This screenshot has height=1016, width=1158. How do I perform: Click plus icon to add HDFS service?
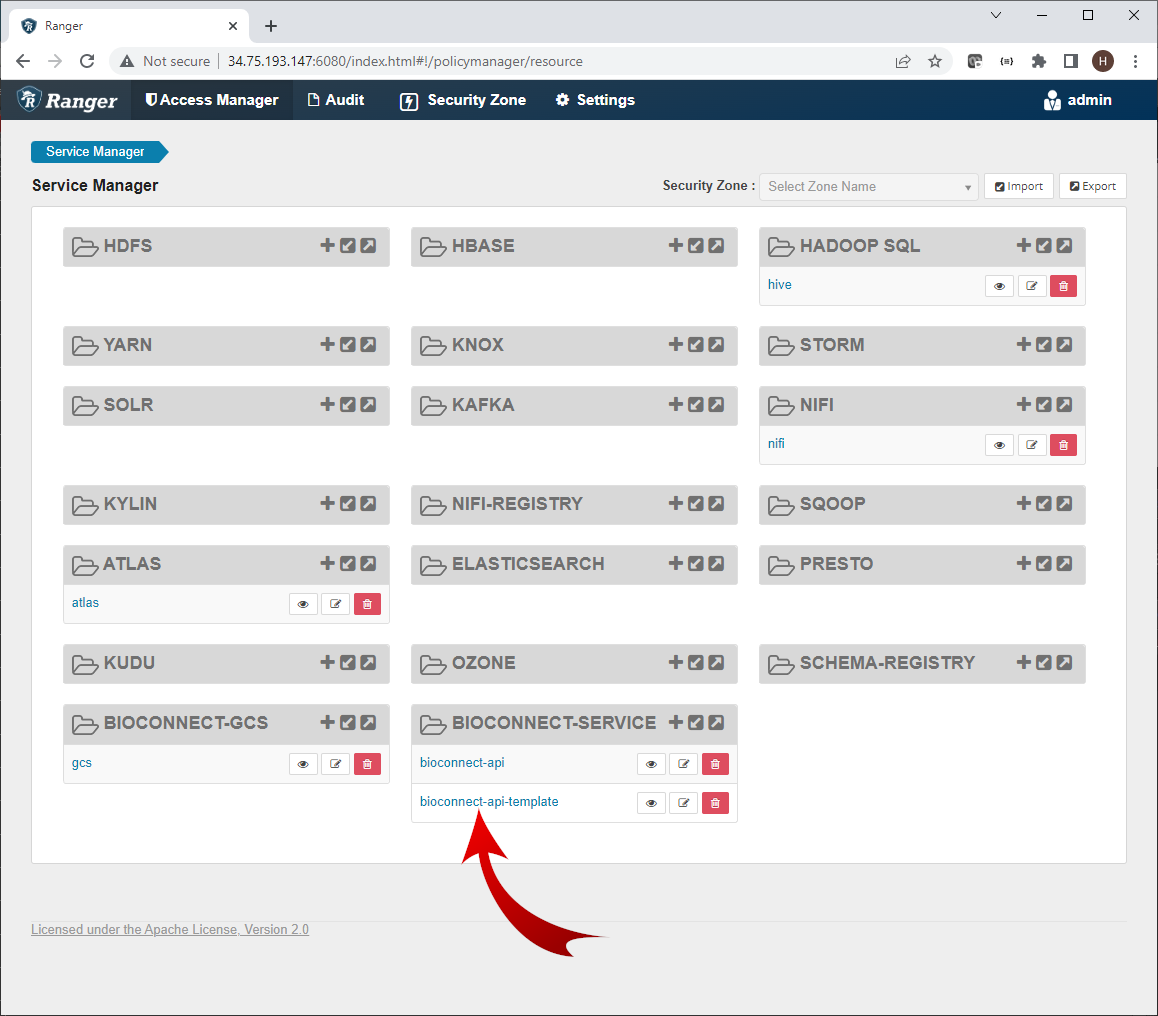point(327,246)
